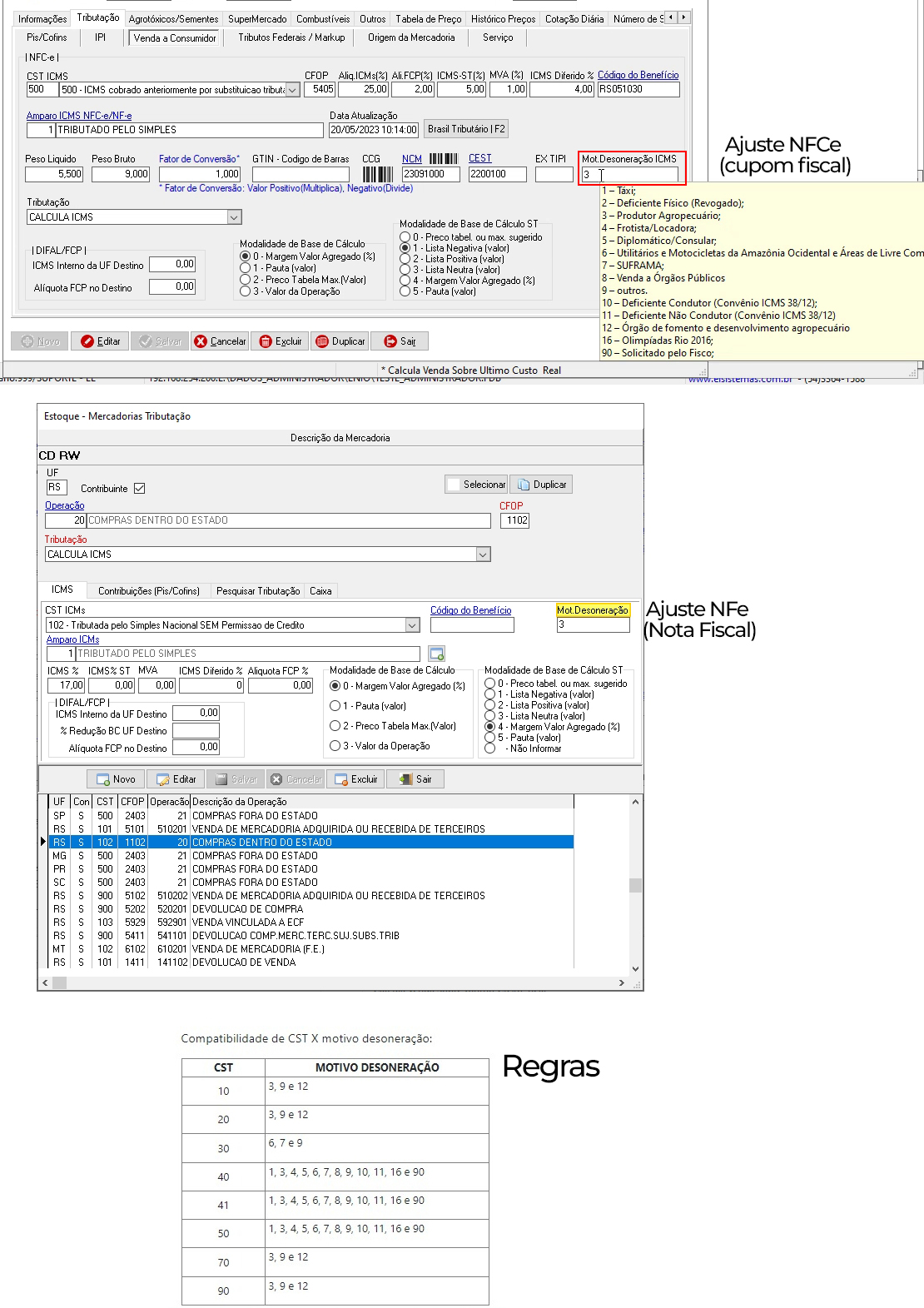The height and width of the screenshot is (1308, 924).
Task: Select ST radio 5 - Pauta (valor) in Estoque window
Action: pyautogui.click(x=489, y=738)
